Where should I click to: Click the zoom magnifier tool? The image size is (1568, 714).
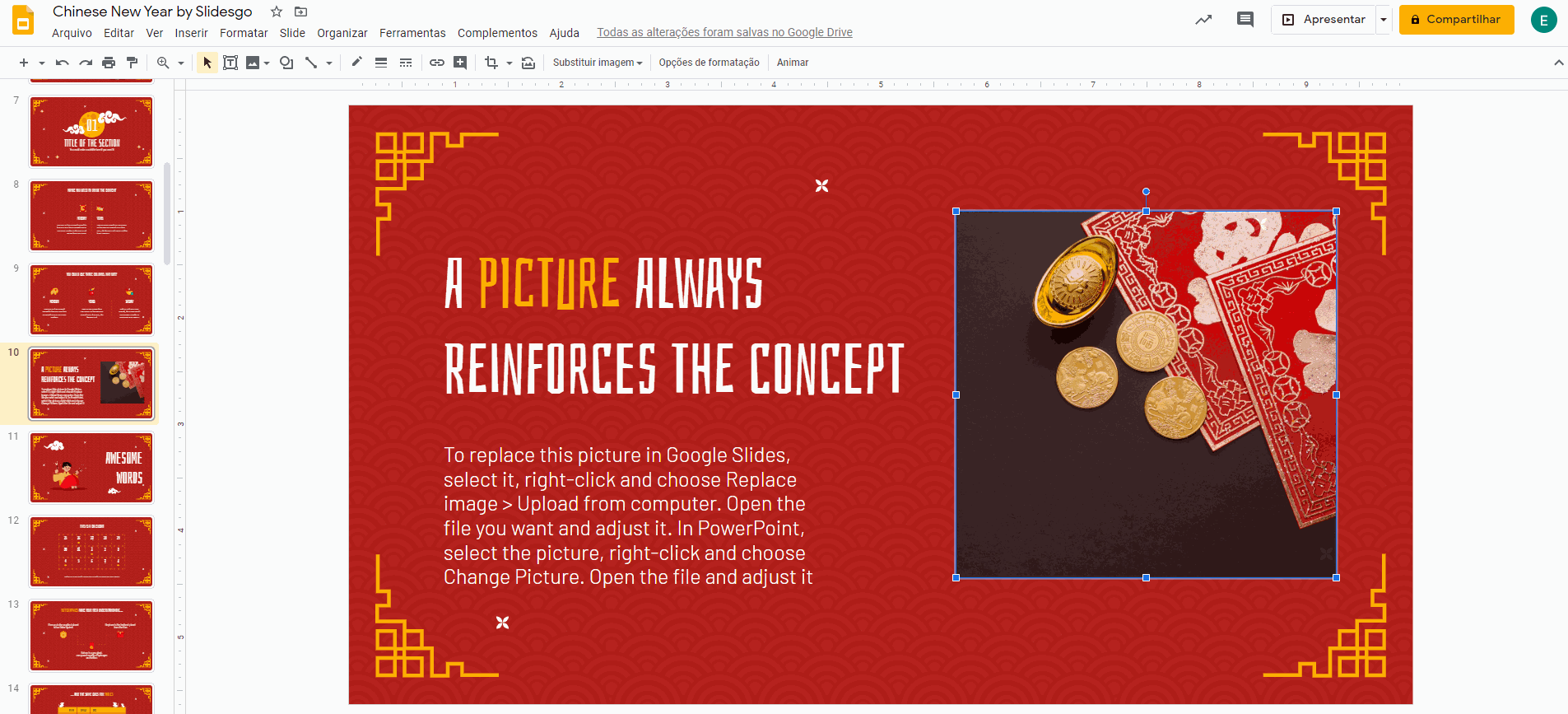click(163, 63)
